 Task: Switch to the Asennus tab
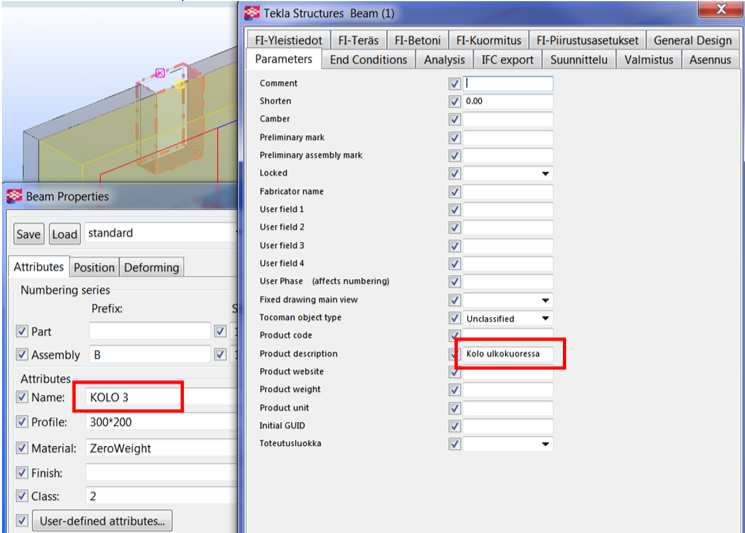710,60
